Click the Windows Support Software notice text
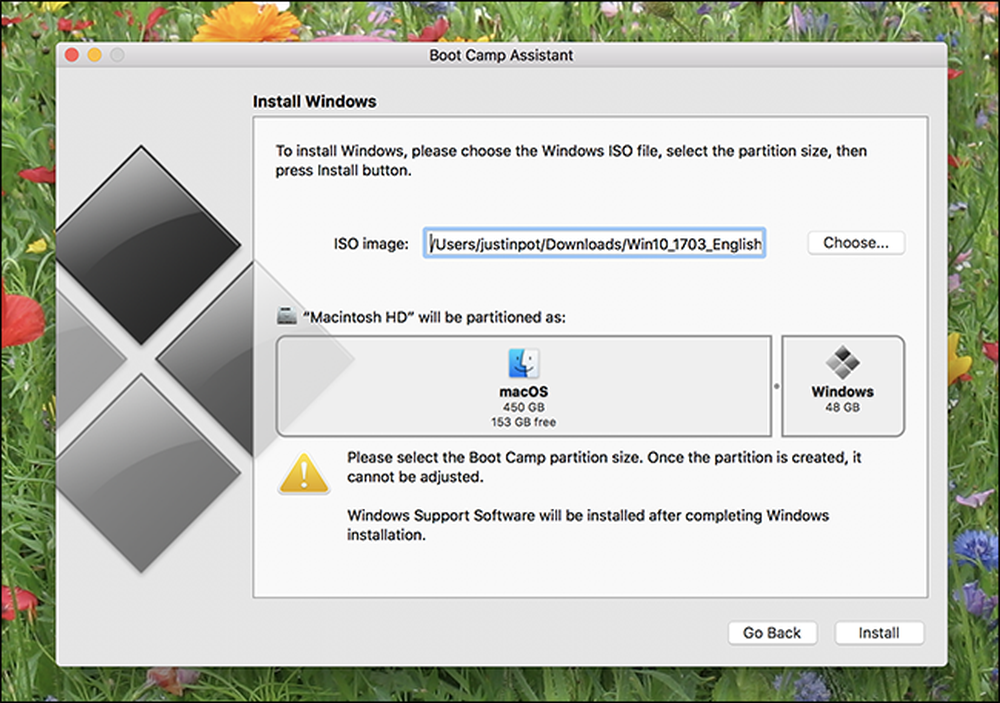The image size is (1000, 703). point(588,525)
